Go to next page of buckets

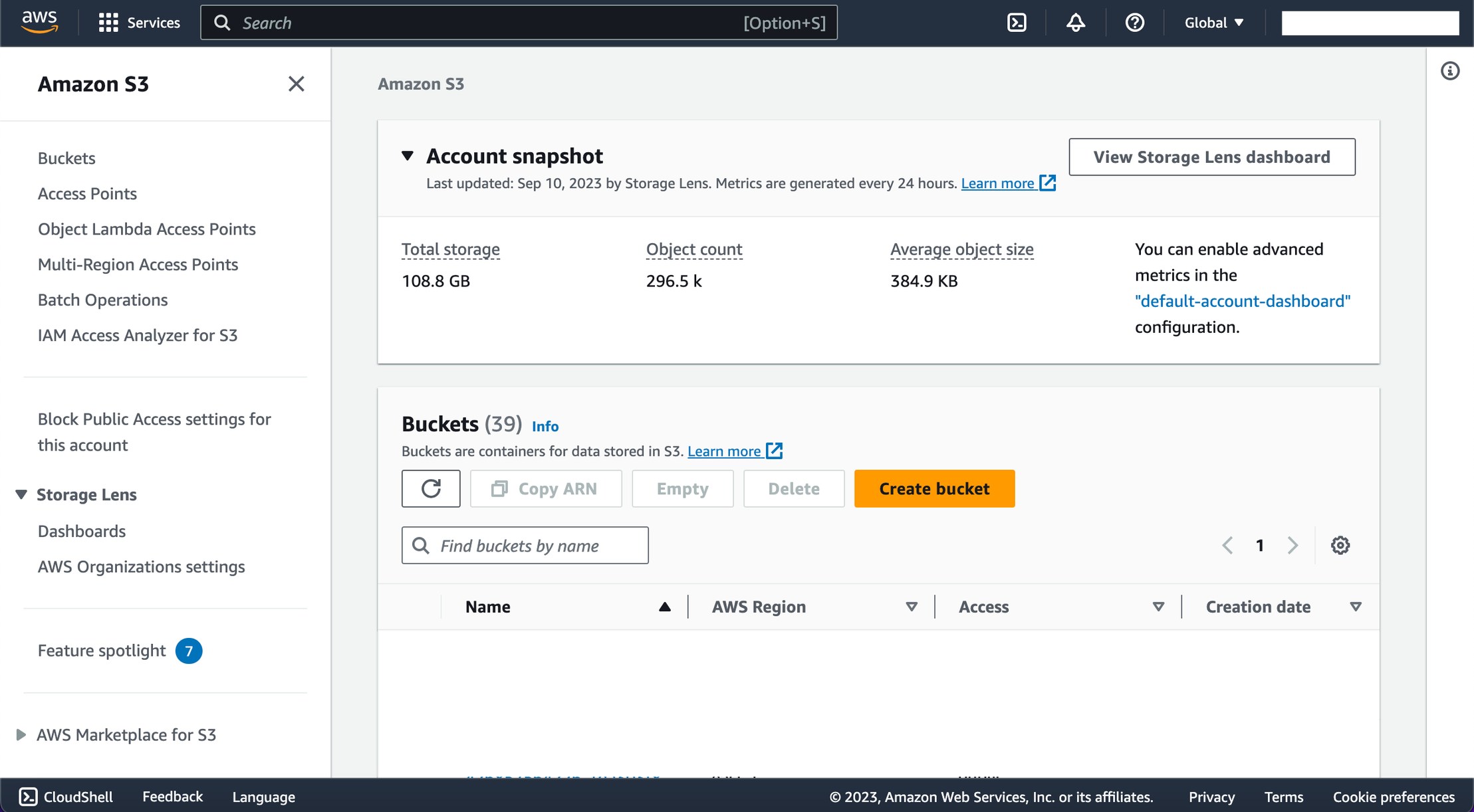[x=1292, y=546]
